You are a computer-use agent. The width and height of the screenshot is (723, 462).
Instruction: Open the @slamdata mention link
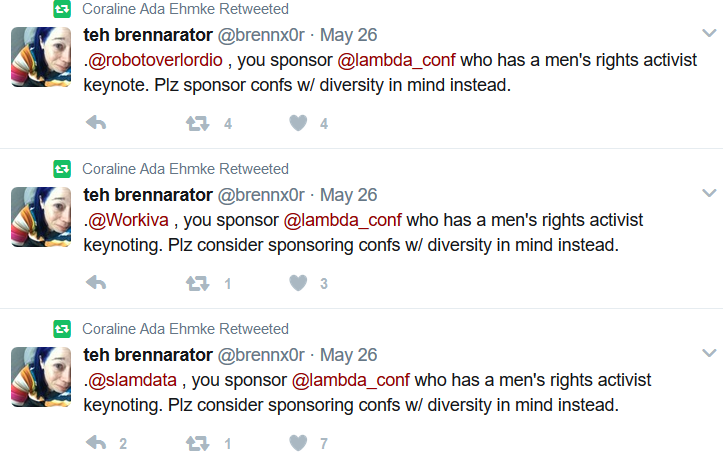tap(132, 380)
